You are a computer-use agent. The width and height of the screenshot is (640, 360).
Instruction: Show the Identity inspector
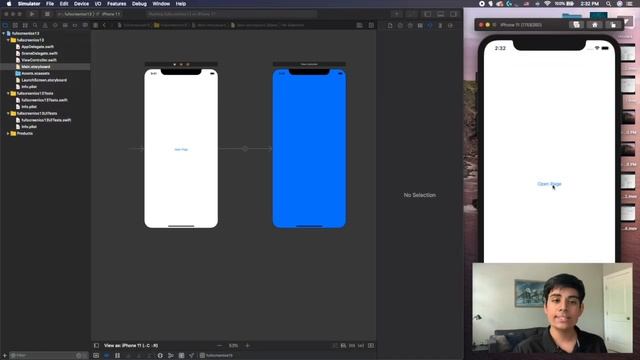tap(420, 25)
